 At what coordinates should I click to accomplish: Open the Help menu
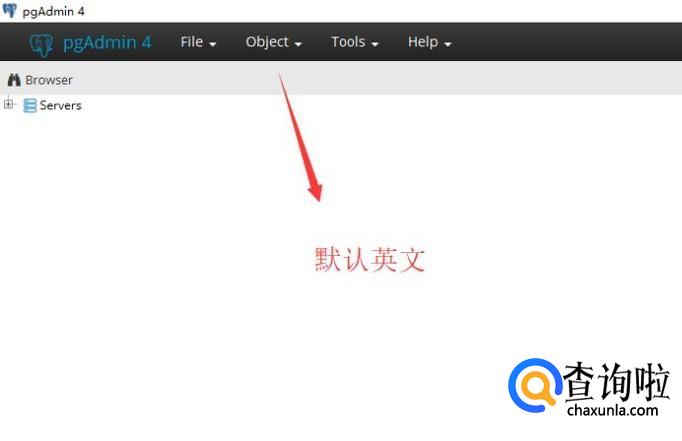click(429, 42)
